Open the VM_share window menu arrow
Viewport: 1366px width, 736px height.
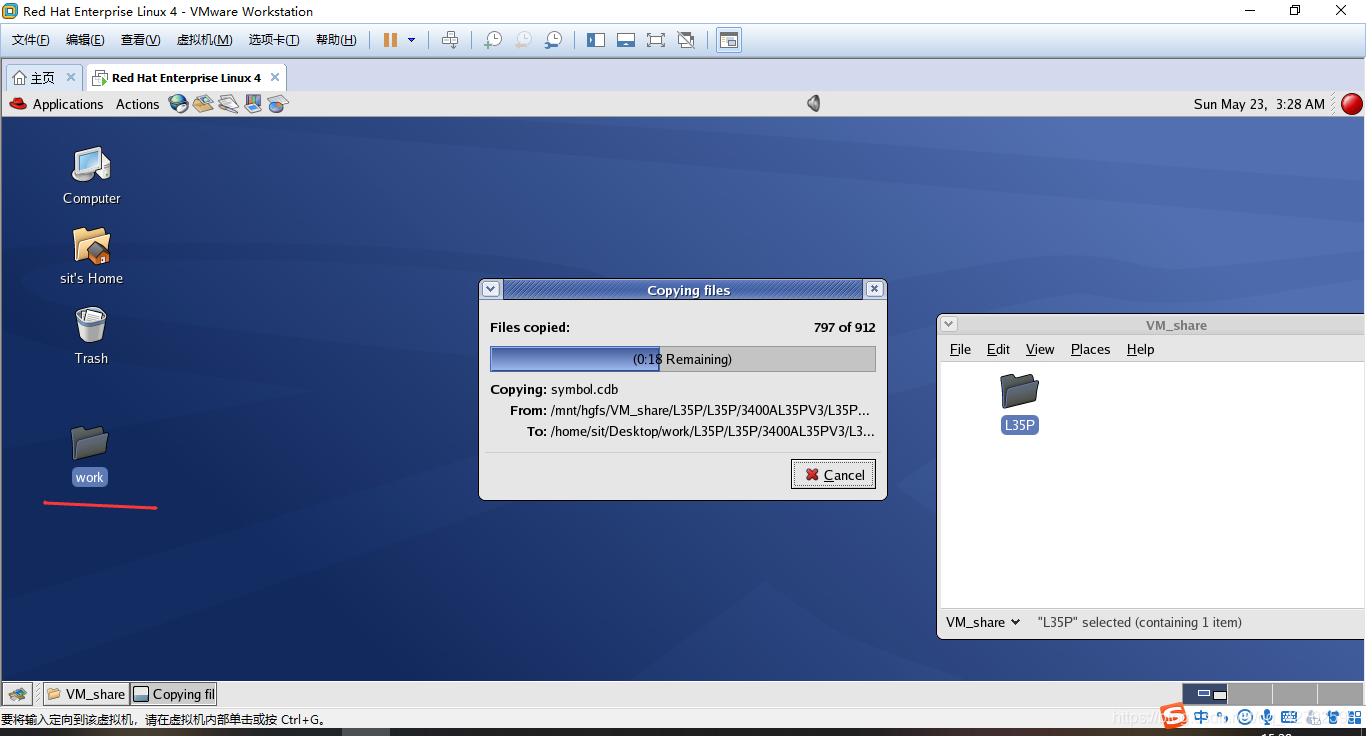[949, 324]
